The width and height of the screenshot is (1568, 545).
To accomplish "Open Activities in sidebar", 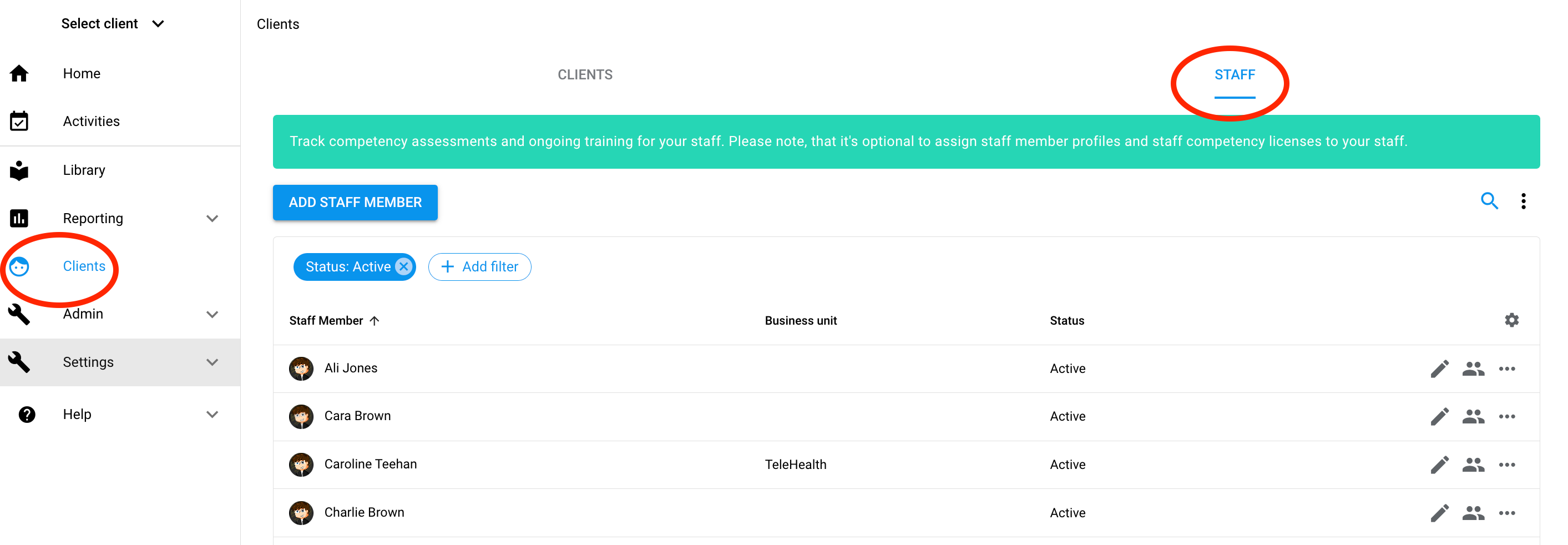I will (x=92, y=121).
